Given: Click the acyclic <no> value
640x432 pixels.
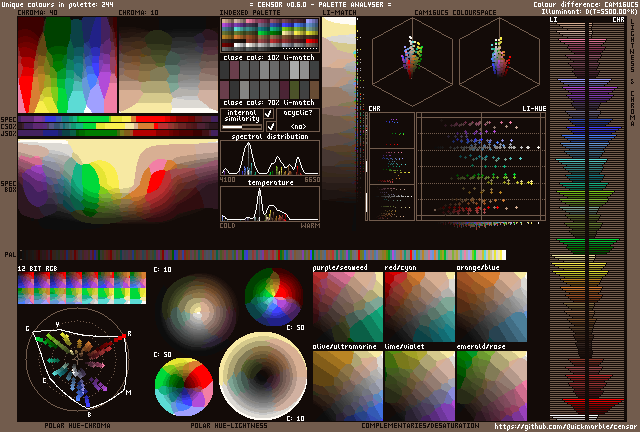Looking at the screenshot, I should coord(299,127).
